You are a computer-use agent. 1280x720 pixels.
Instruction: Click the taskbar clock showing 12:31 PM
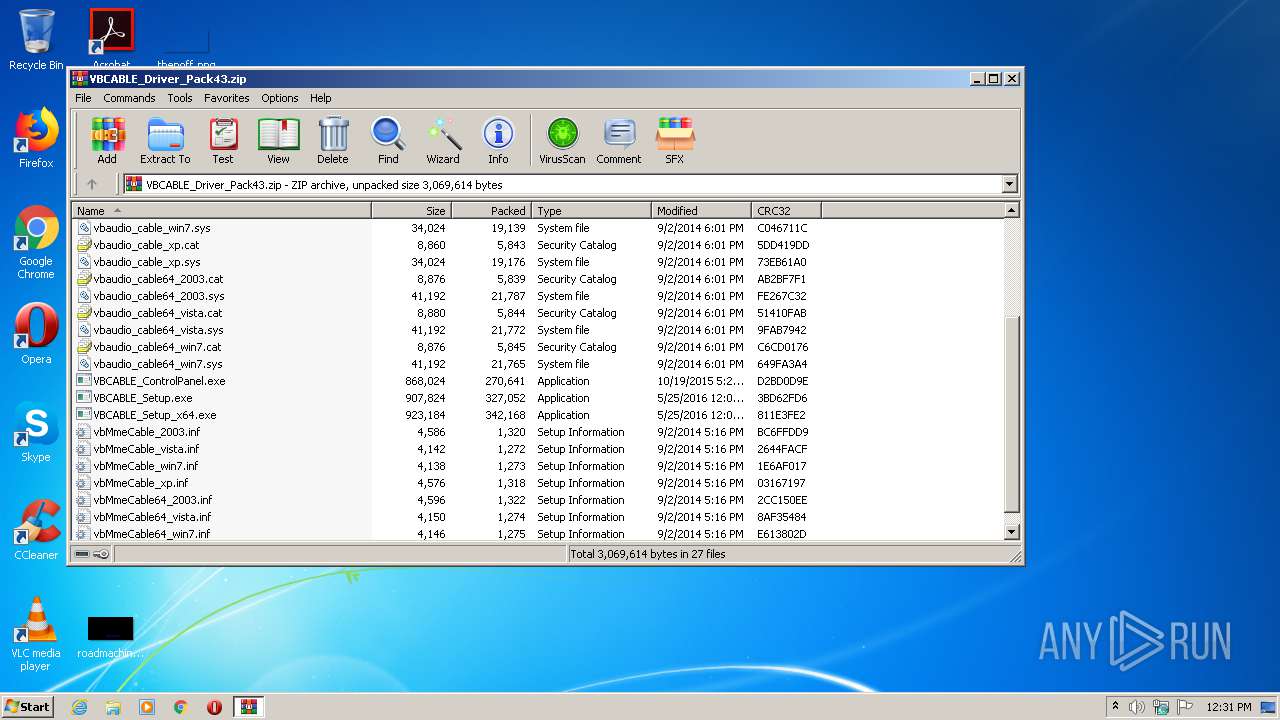[x=1229, y=707]
